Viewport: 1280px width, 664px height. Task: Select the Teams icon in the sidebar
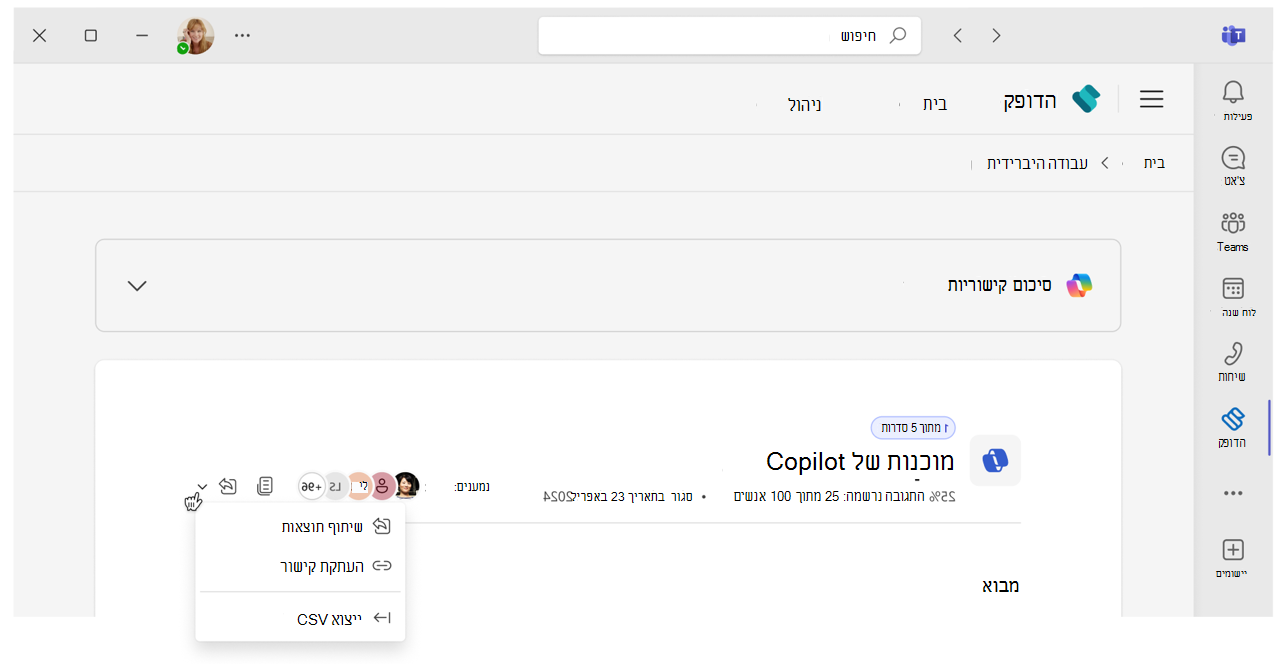click(1233, 228)
